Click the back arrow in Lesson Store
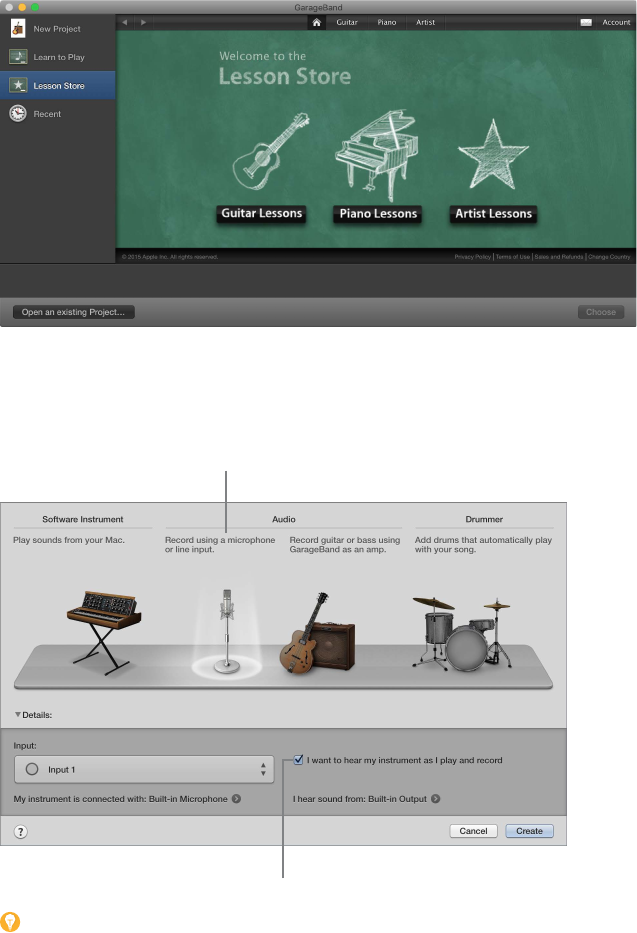The width and height of the screenshot is (637, 933). [x=124, y=22]
